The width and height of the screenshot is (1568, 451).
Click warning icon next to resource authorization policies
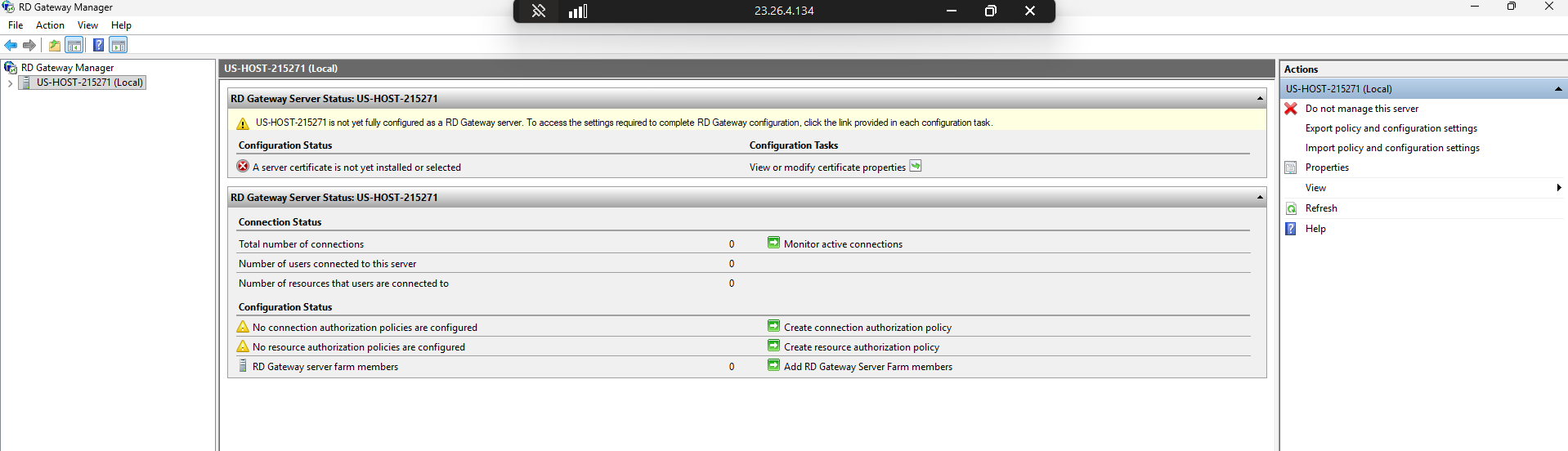(x=243, y=346)
